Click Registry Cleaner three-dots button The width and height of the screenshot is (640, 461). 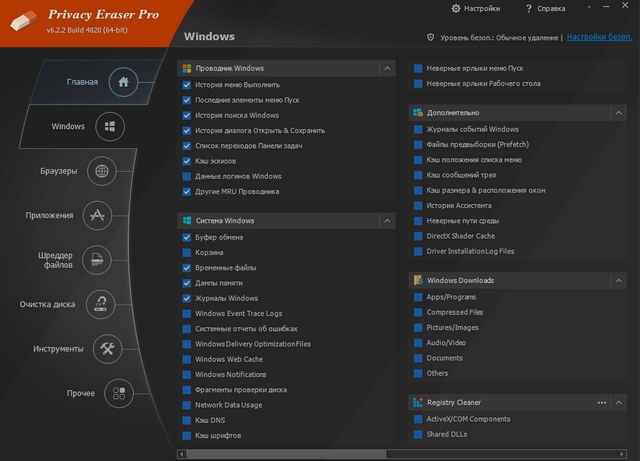point(602,402)
